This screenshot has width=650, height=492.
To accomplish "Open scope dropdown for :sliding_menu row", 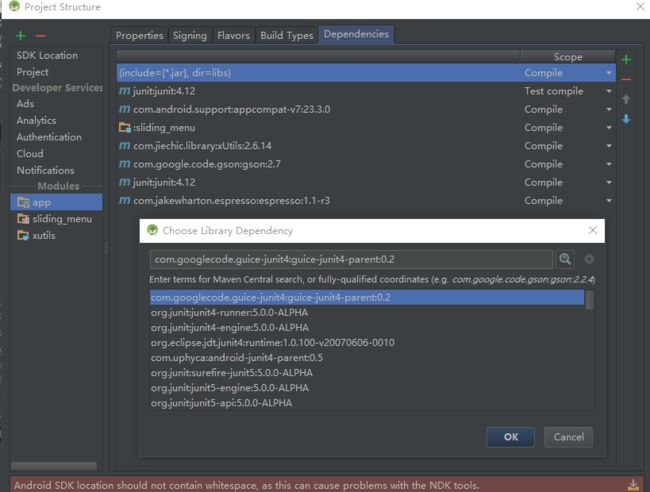I will tap(609, 128).
